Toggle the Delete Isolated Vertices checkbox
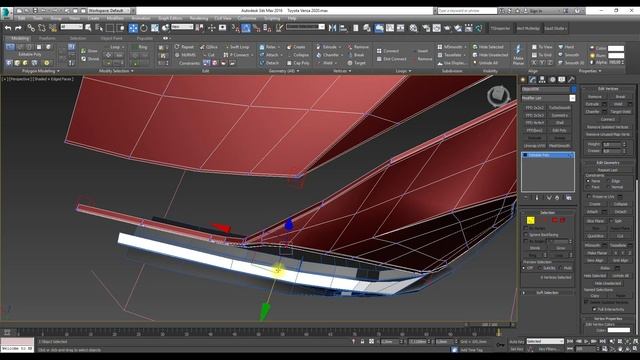 coord(587,302)
